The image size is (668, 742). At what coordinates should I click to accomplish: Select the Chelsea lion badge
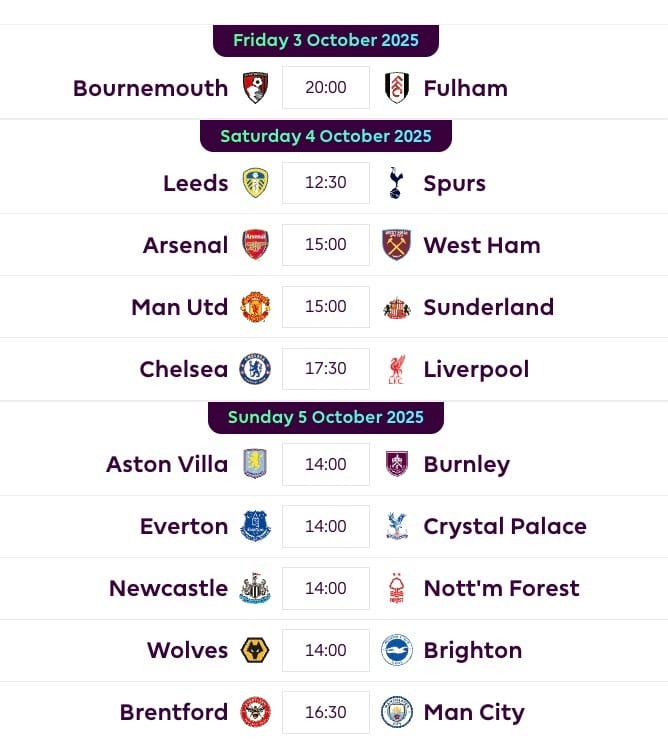pyautogui.click(x=255, y=369)
